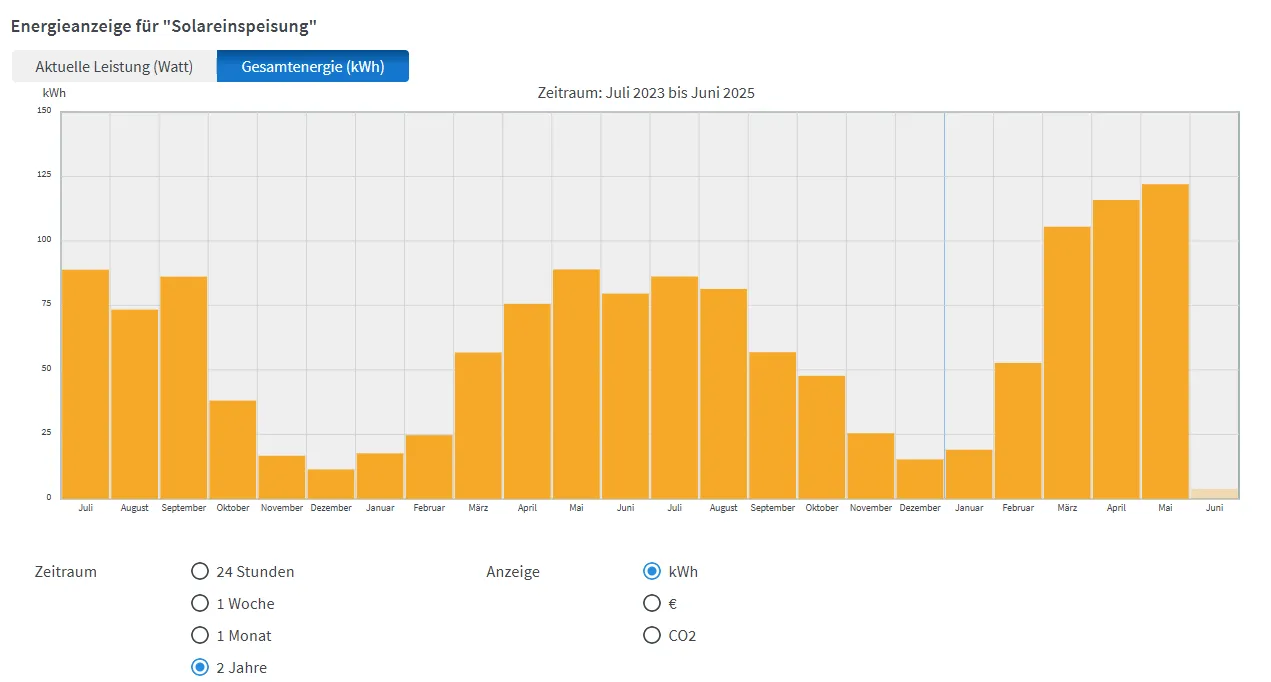Open the Gesamtenergie (kWh) tab

[312, 67]
